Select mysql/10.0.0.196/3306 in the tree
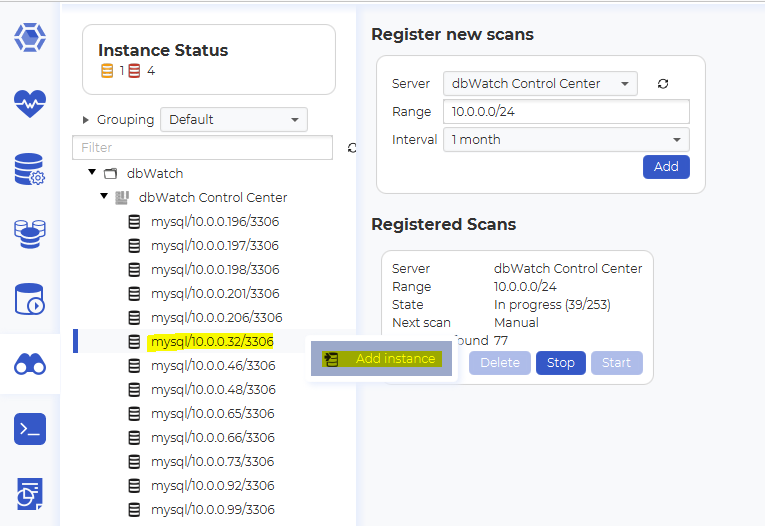 (214, 222)
